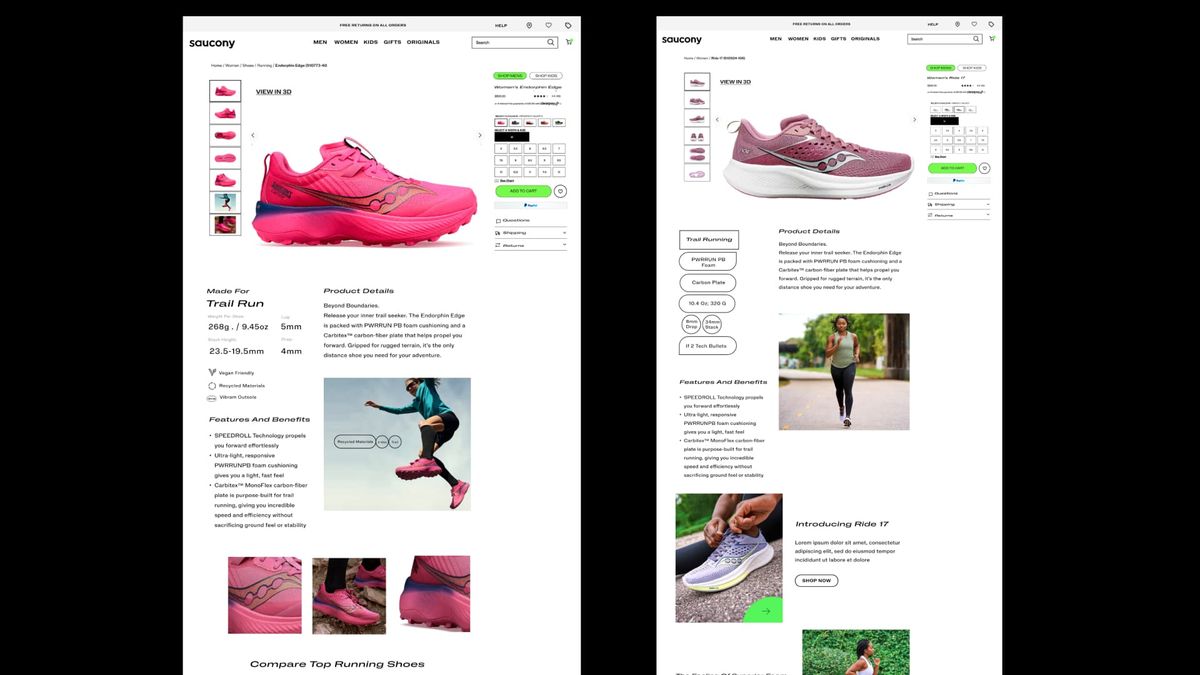The image size is (1200, 675).
Task: Click Vegan Friendly icon on Endorphin Edge page
Action: (213, 372)
